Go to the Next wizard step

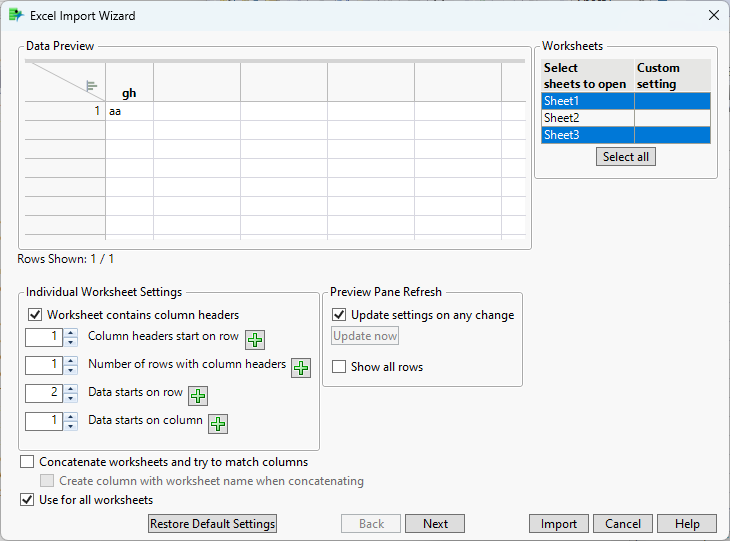(435, 524)
